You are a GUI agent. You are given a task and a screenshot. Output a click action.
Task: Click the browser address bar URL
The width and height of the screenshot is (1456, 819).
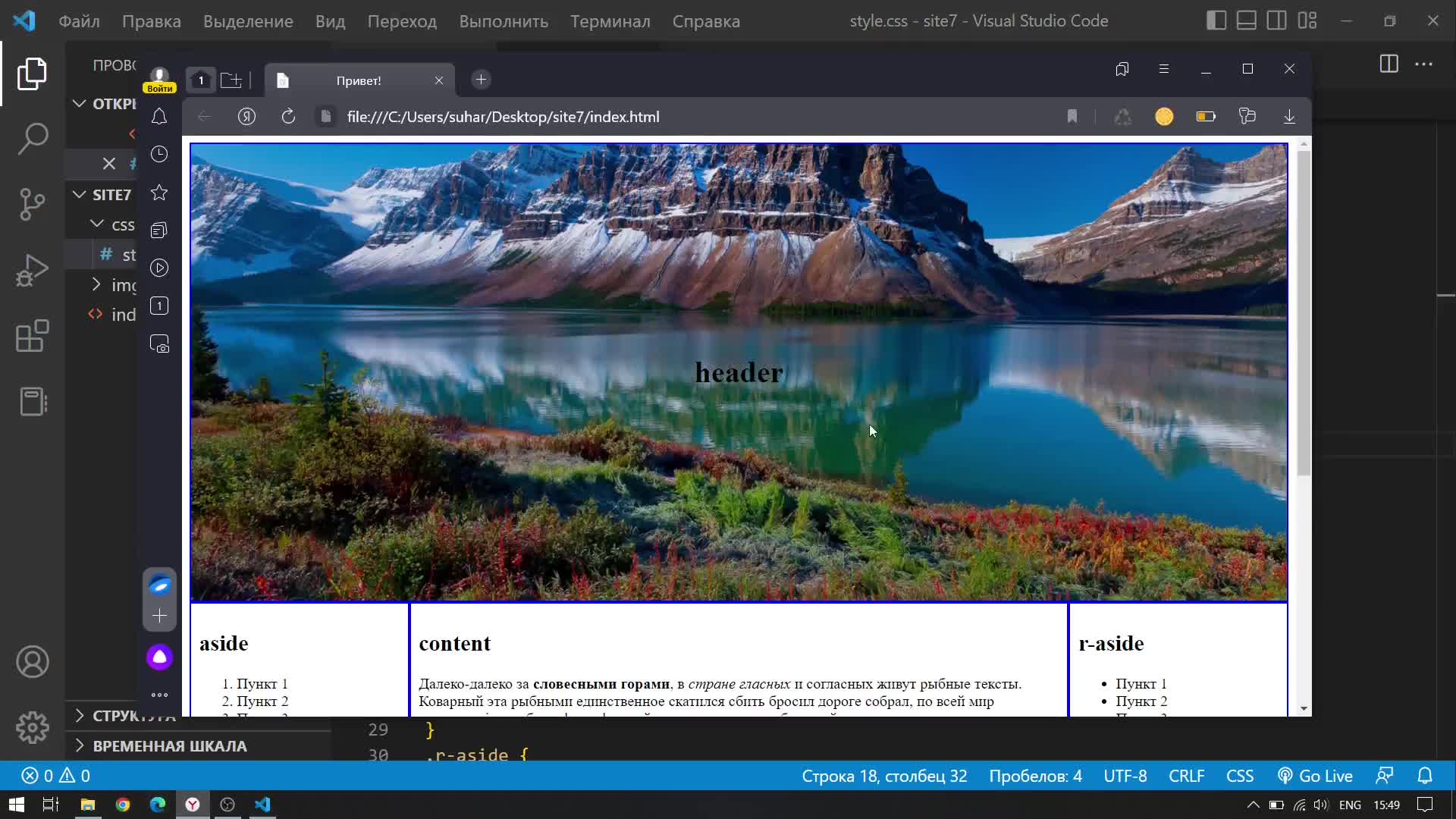click(x=503, y=117)
